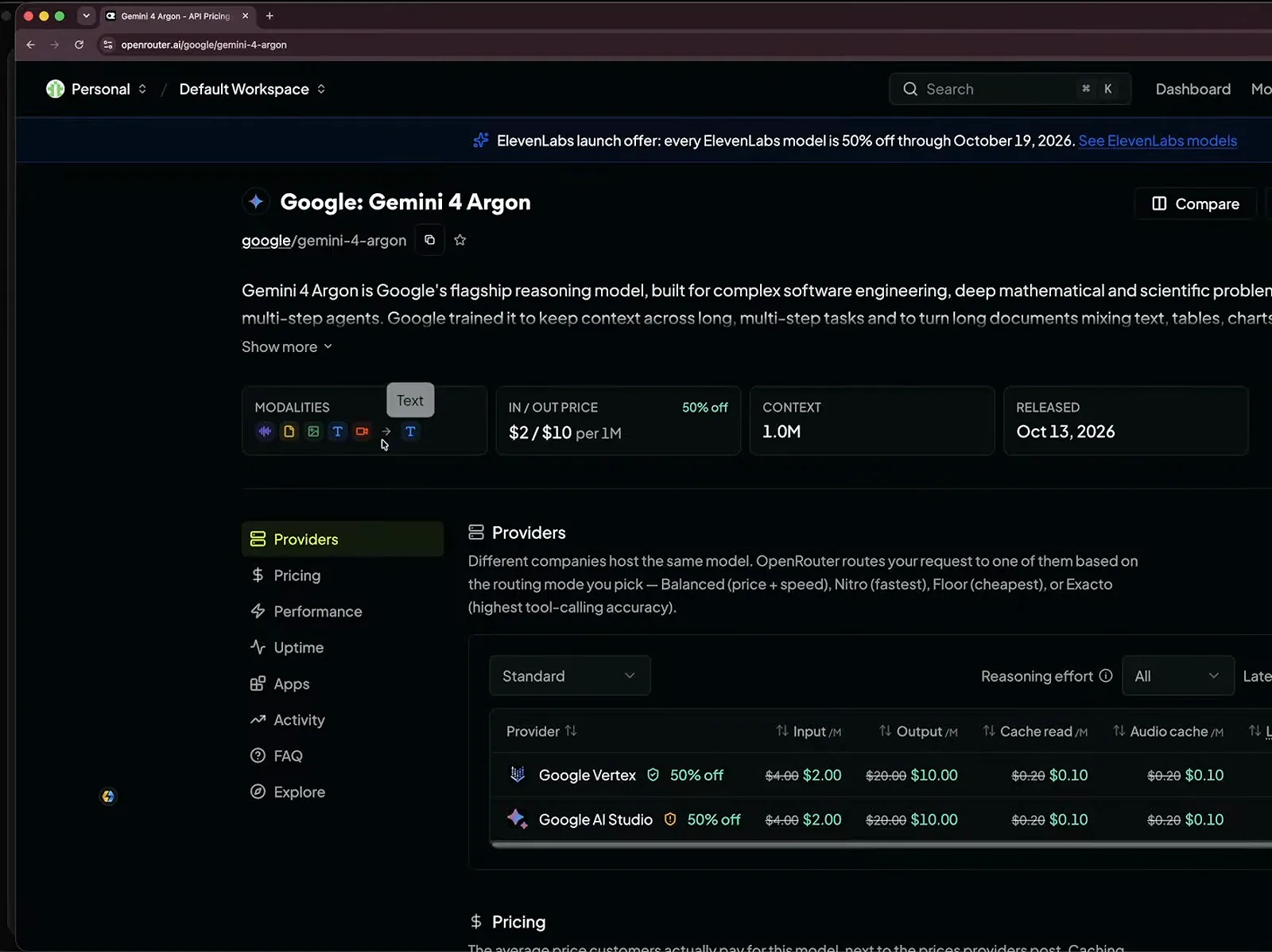The width and height of the screenshot is (1272, 952).
Task: Reload the page in the browser
Action: [x=79, y=45]
